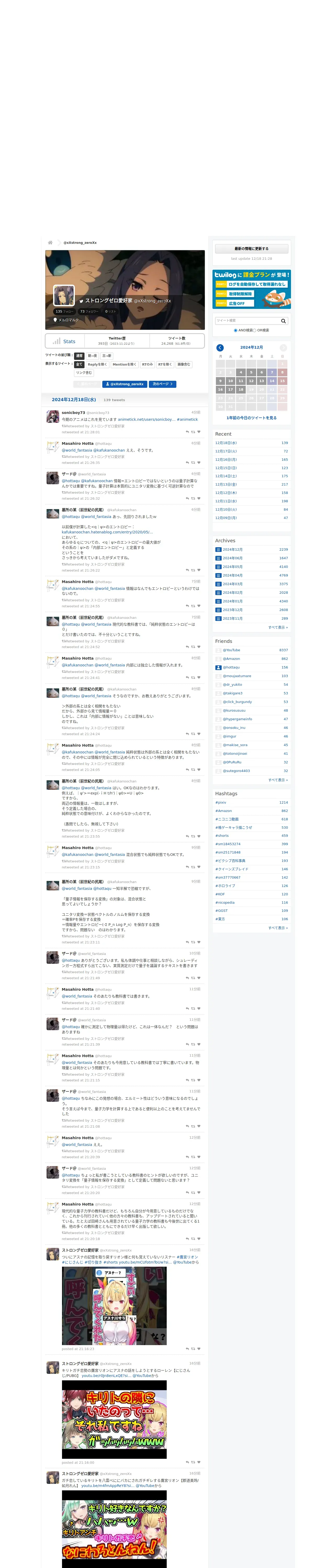Toggle Replyを除く filter
The width and height of the screenshot is (336, 1568).
click(97, 365)
